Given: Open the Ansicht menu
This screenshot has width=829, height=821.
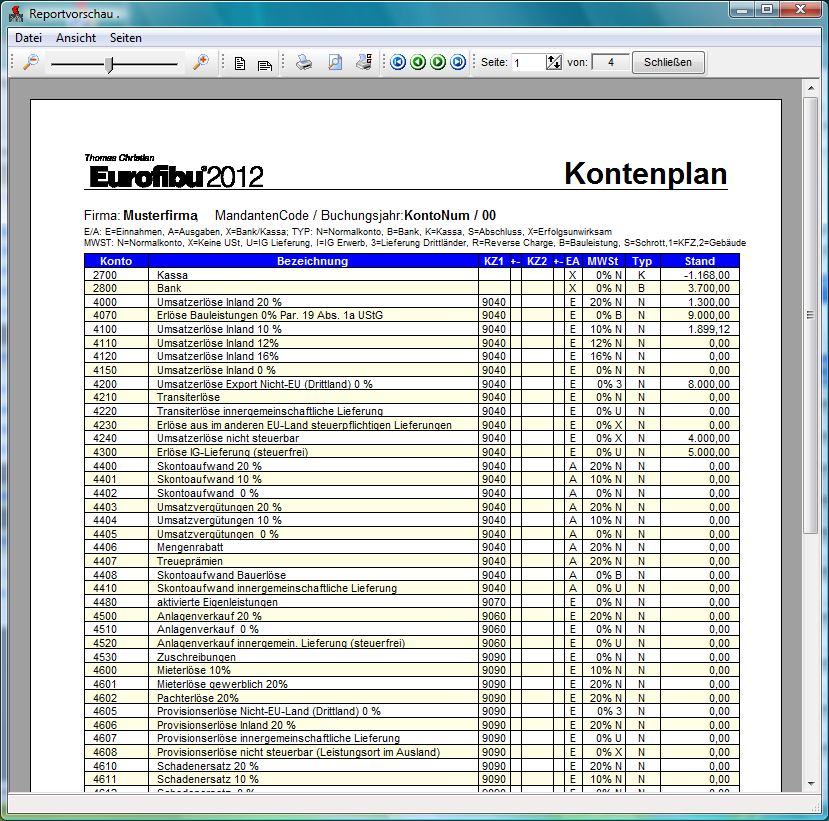Looking at the screenshot, I should (76, 38).
